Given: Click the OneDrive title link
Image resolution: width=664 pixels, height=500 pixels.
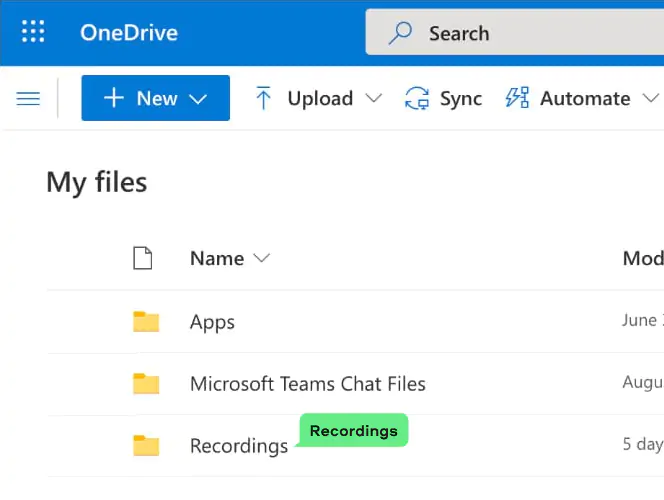Looking at the screenshot, I should pyautogui.click(x=129, y=33).
